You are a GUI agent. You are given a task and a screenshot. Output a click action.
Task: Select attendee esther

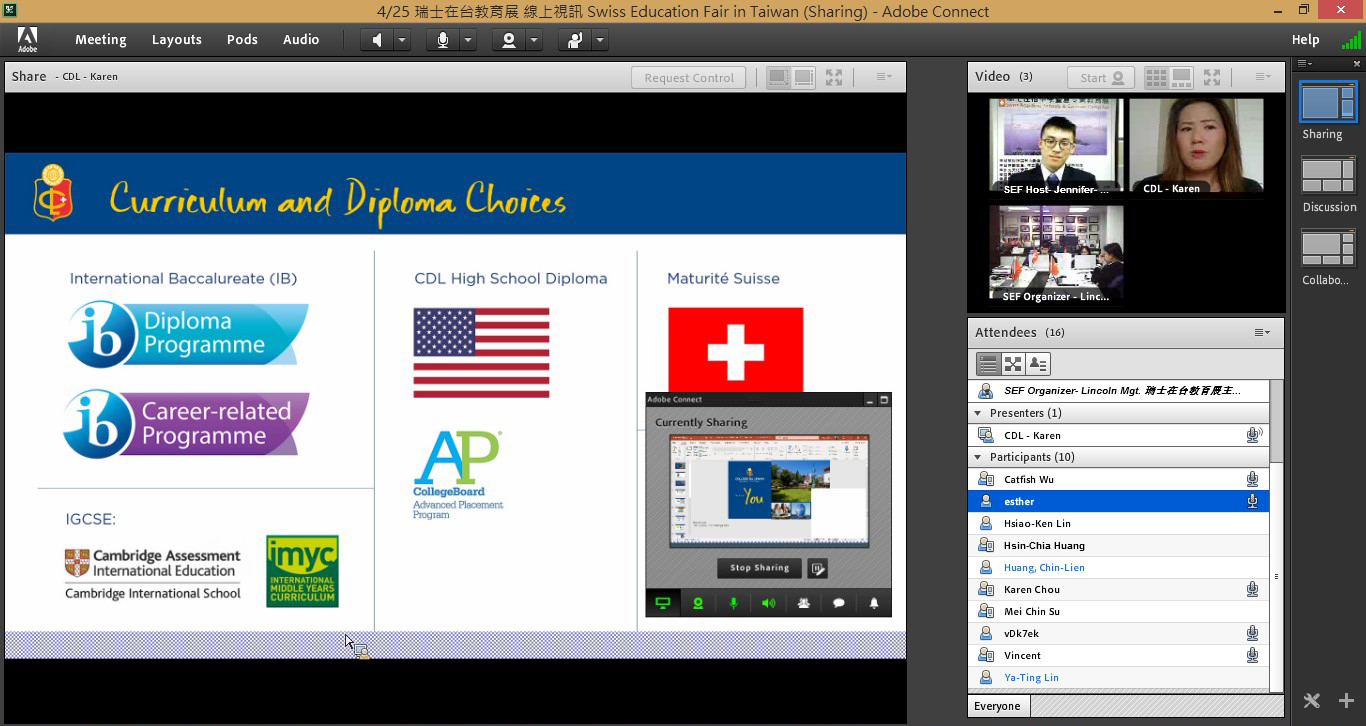tap(1119, 501)
